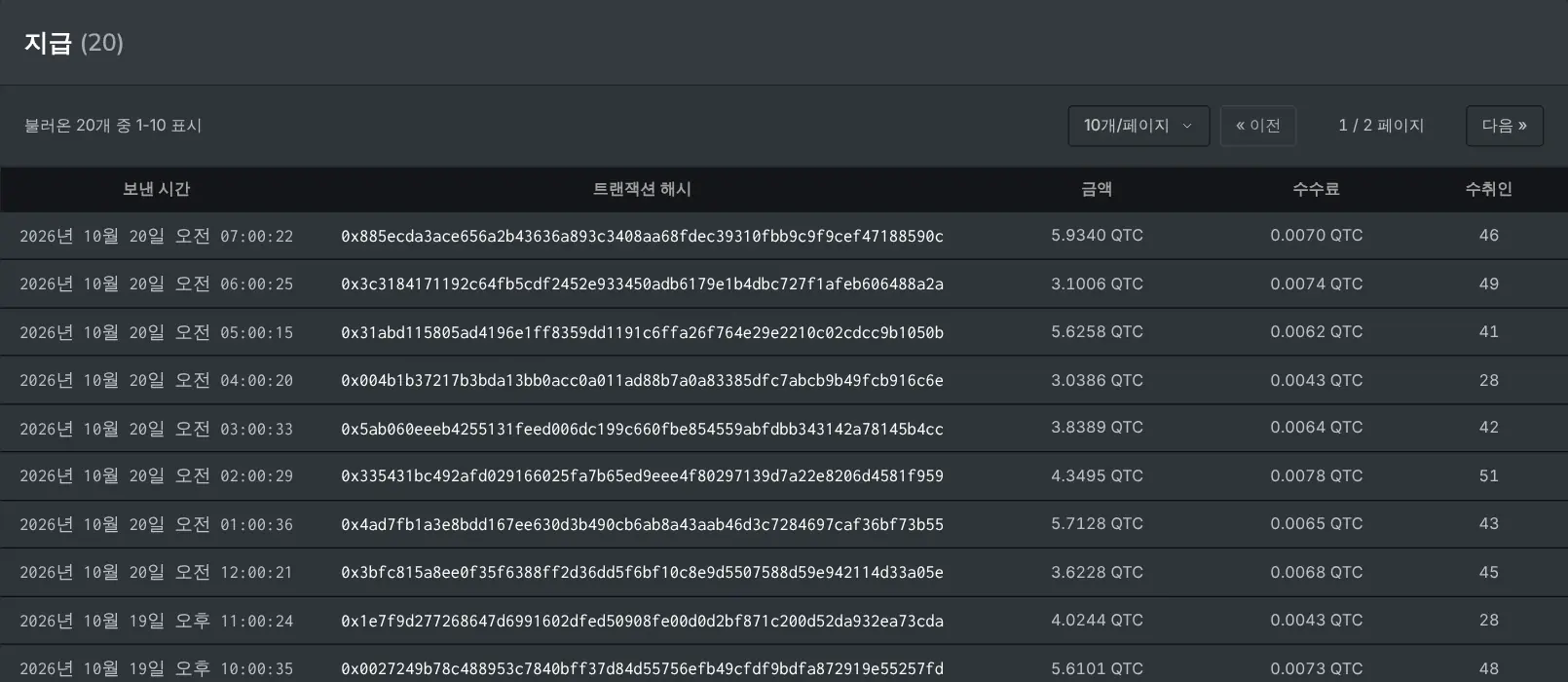
Task: Click recipient count 51
Action: click(1488, 476)
